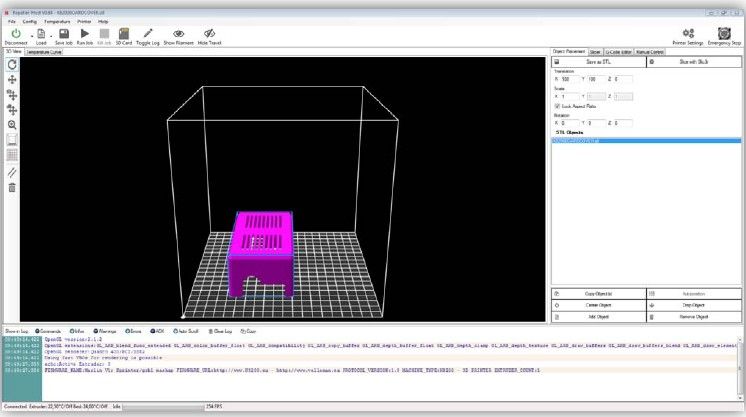Viewport: 746px width, 417px height.
Task: Click the Center Object button
Action: click(599, 305)
